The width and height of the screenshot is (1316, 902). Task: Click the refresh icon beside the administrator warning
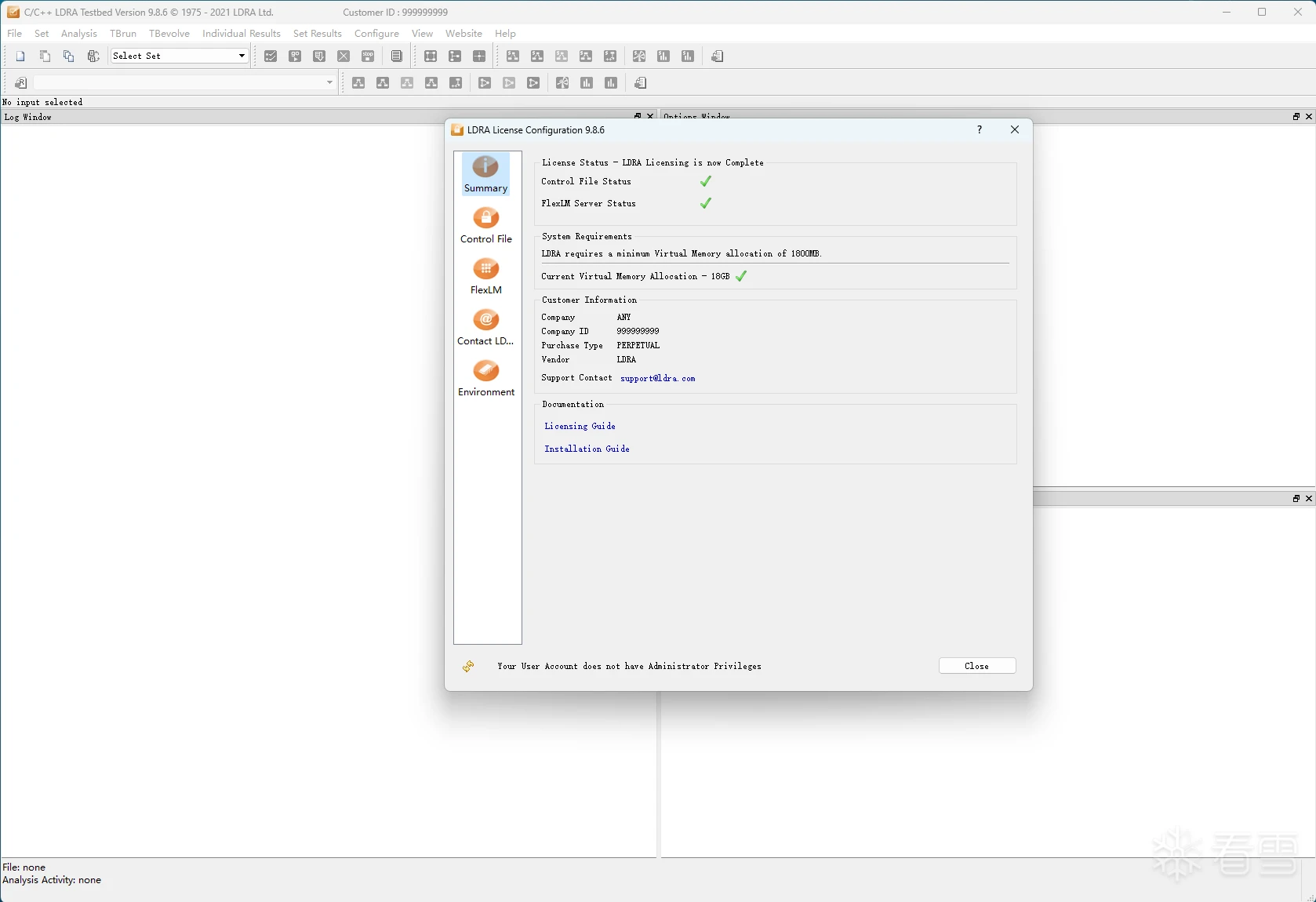click(468, 666)
